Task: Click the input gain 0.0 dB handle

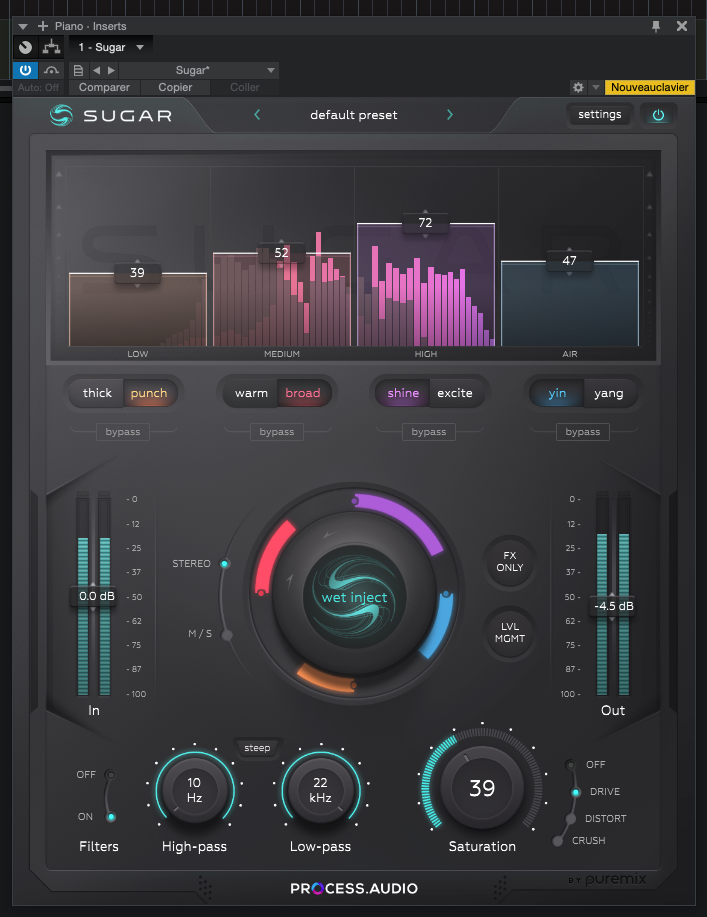Action: point(96,596)
